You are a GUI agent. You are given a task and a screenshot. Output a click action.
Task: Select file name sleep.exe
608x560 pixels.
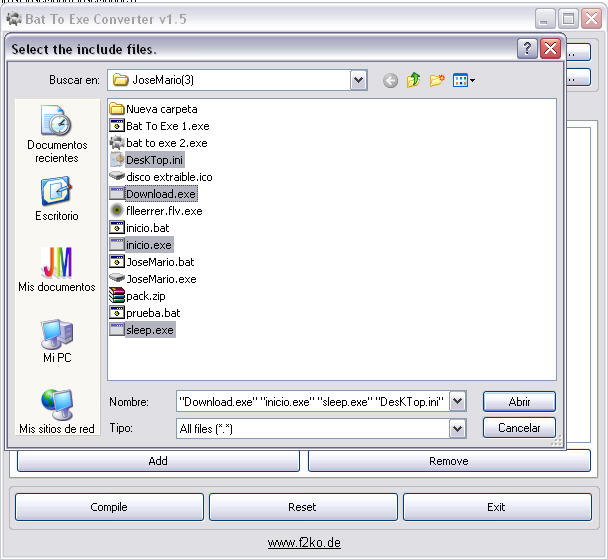coord(150,330)
